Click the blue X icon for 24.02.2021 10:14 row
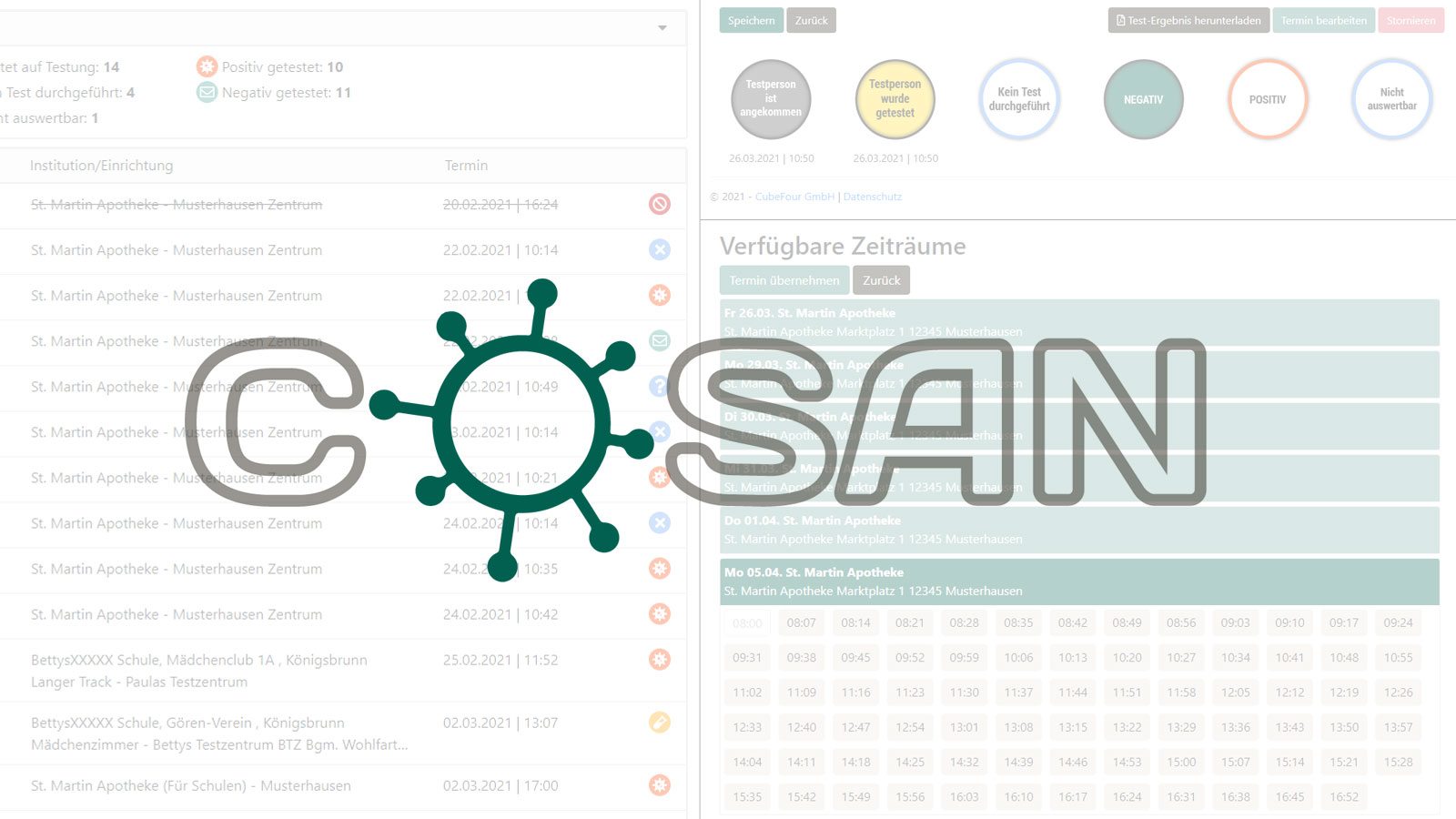 tap(660, 523)
